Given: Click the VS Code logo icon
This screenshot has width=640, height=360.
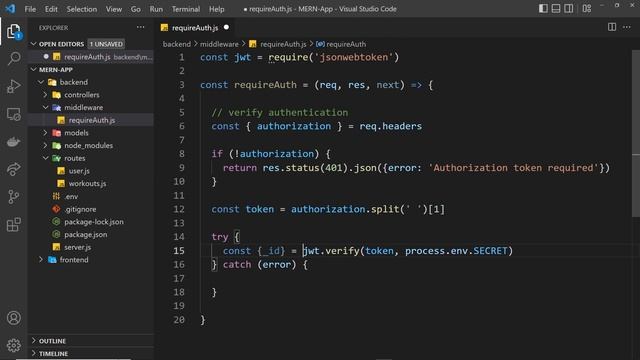Looking at the screenshot, I should click(x=10, y=9).
